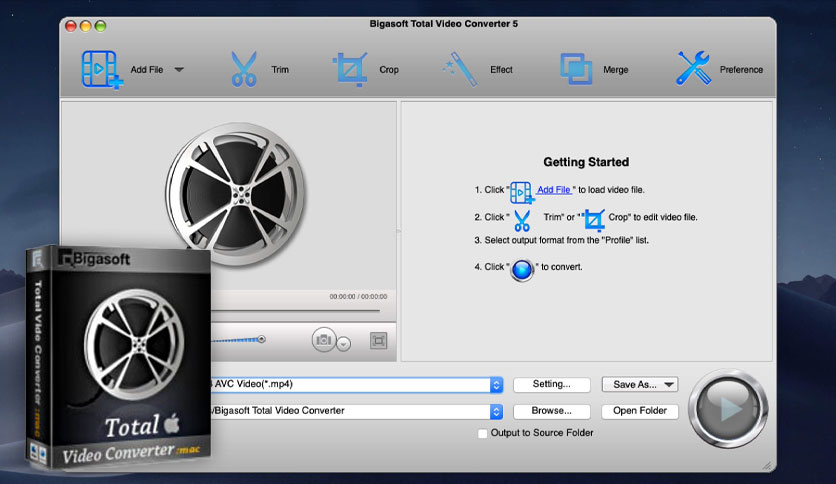Click the Trim toolbar label
The height and width of the screenshot is (484, 836).
280,70
